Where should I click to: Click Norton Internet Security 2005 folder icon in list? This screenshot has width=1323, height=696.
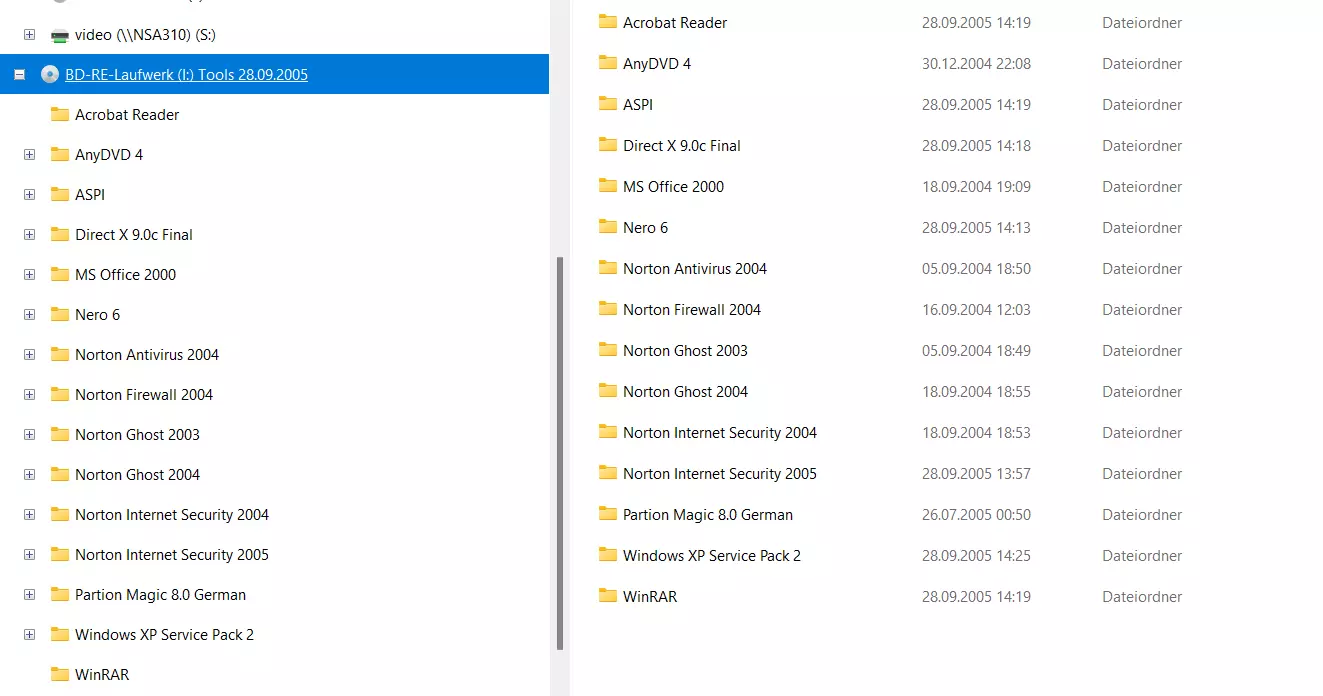point(608,472)
